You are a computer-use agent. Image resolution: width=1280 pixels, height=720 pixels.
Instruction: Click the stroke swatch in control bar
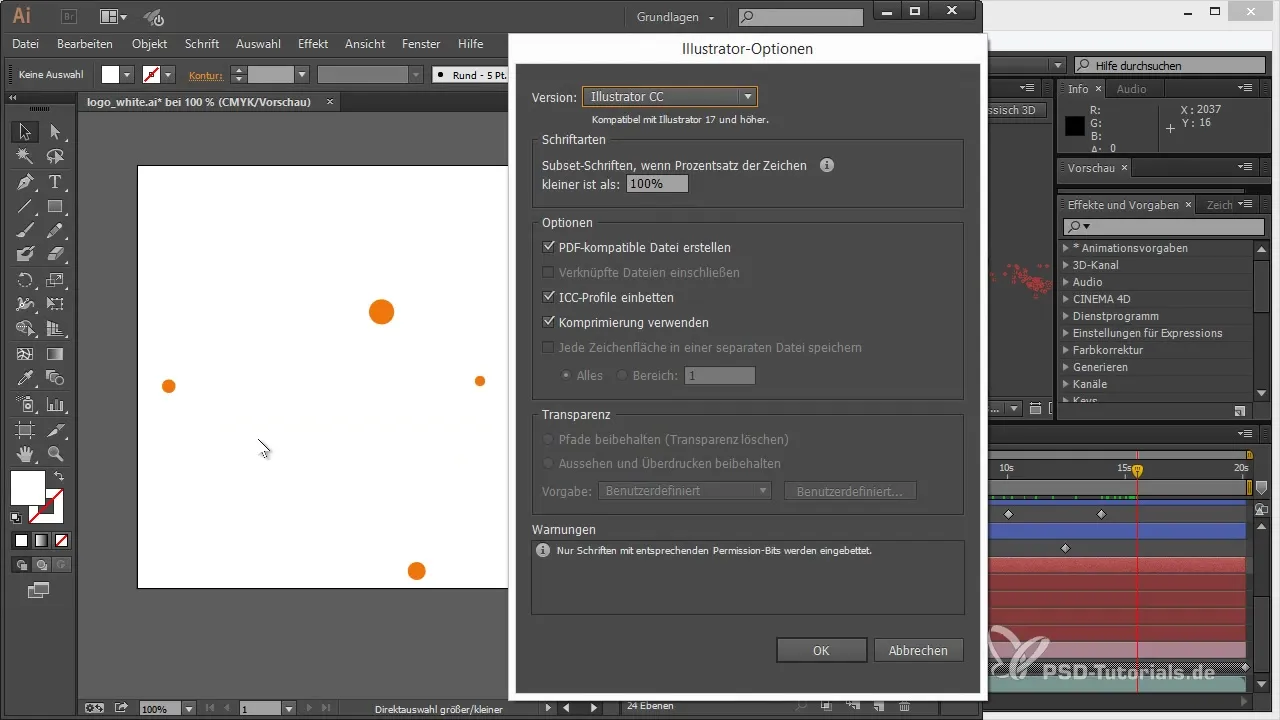152,75
